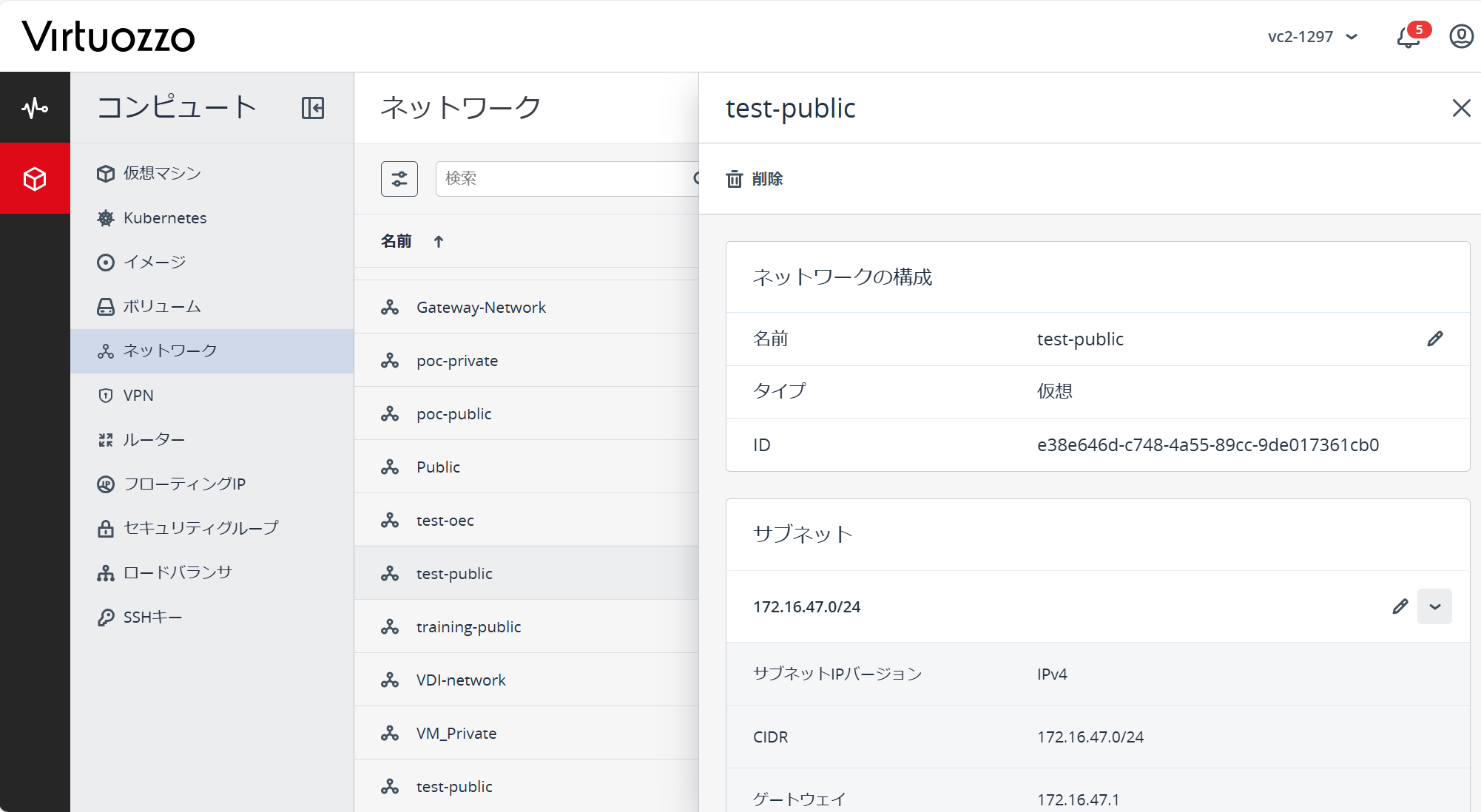1481x812 pixels.
Task: Collapse the Compute side panel
Action: 313,108
